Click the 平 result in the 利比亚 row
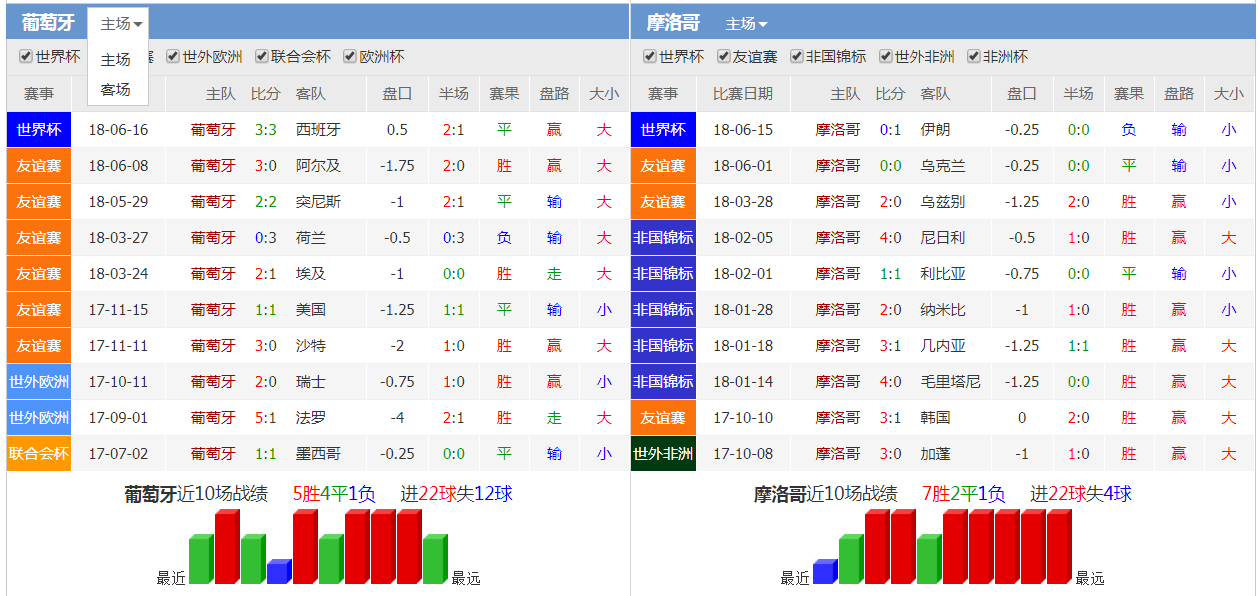Image resolution: width=1258 pixels, height=596 pixels. (1129, 274)
